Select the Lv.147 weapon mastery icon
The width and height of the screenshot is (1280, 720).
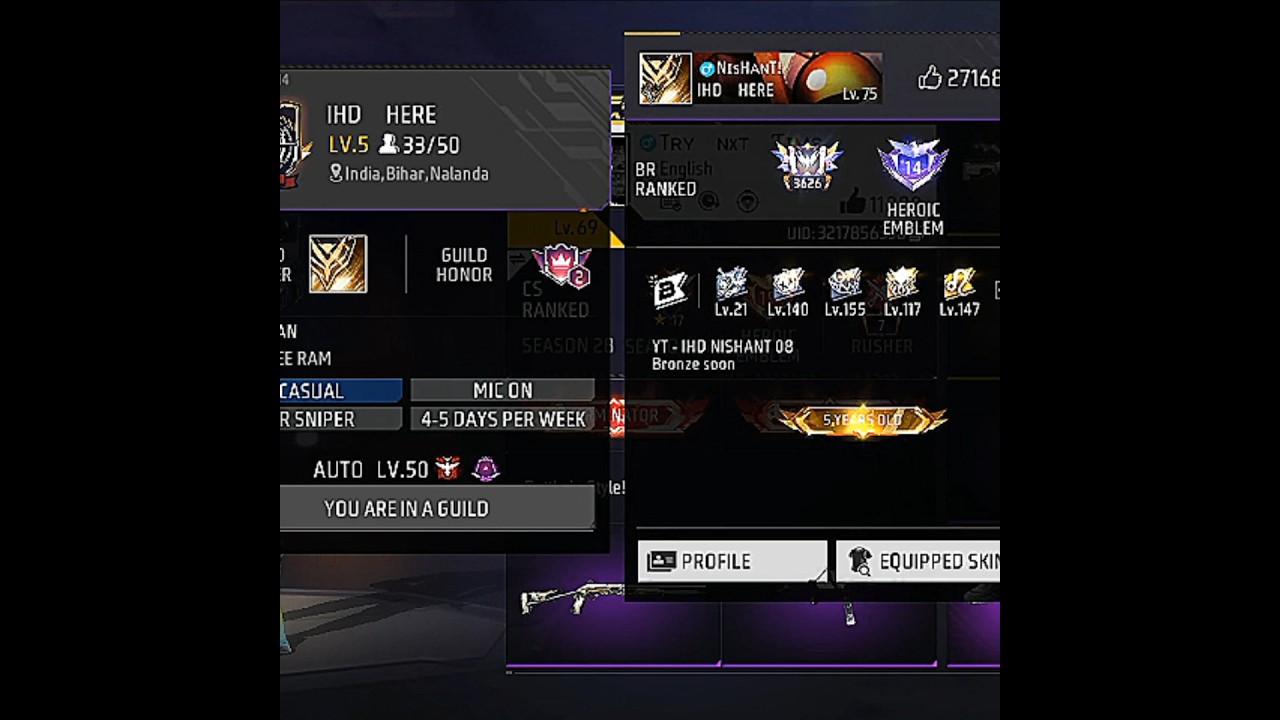pos(959,284)
